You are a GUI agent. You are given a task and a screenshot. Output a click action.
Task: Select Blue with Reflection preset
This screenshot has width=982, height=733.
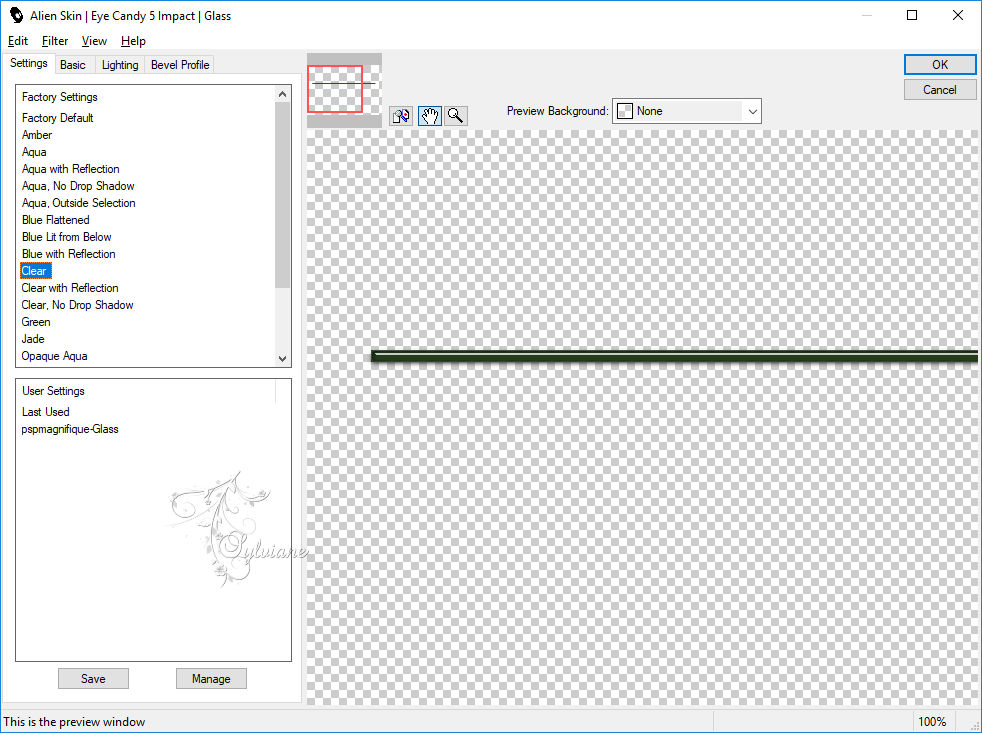click(68, 253)
